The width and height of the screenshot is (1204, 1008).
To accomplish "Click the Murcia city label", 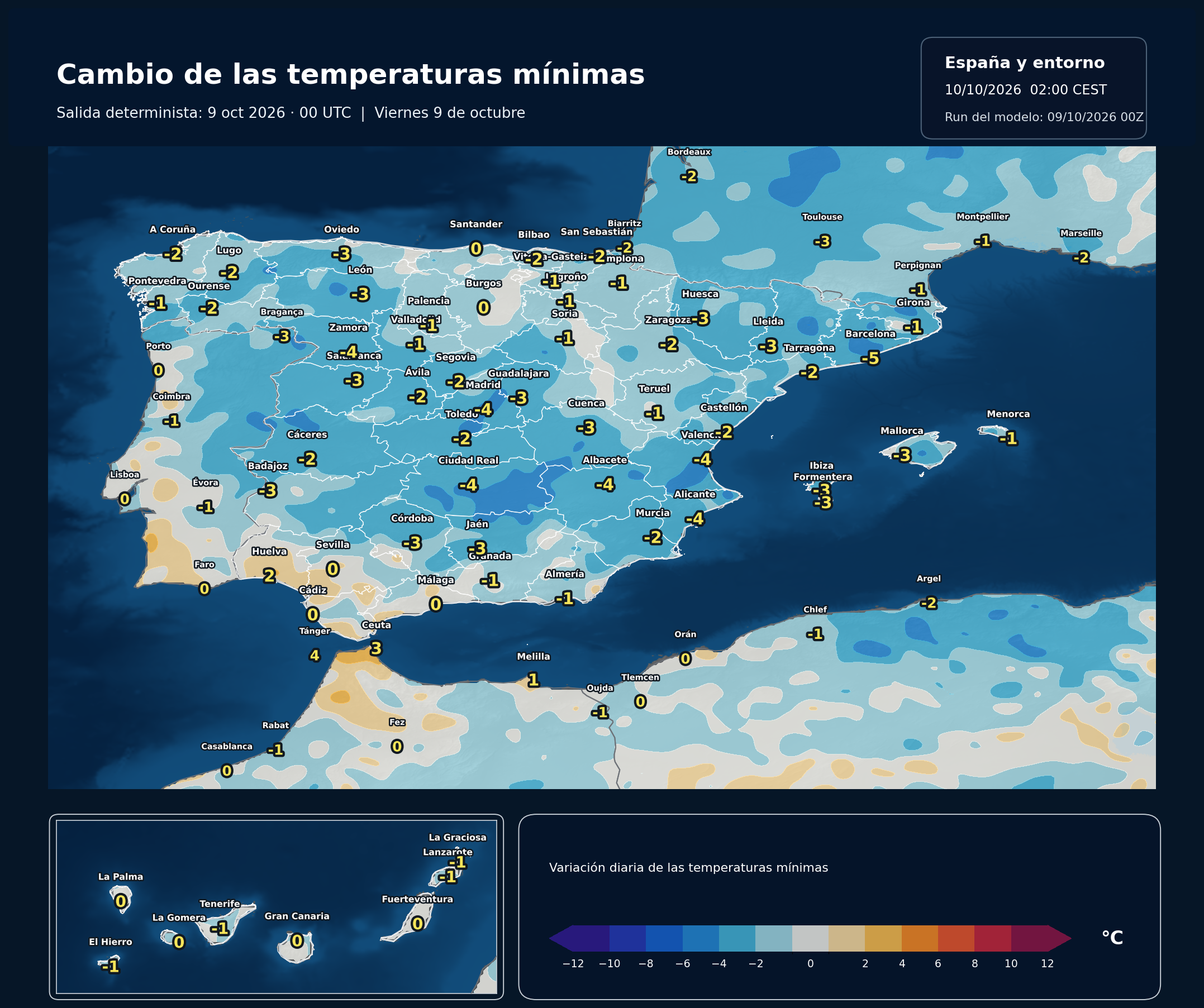I will click(653, 513).
